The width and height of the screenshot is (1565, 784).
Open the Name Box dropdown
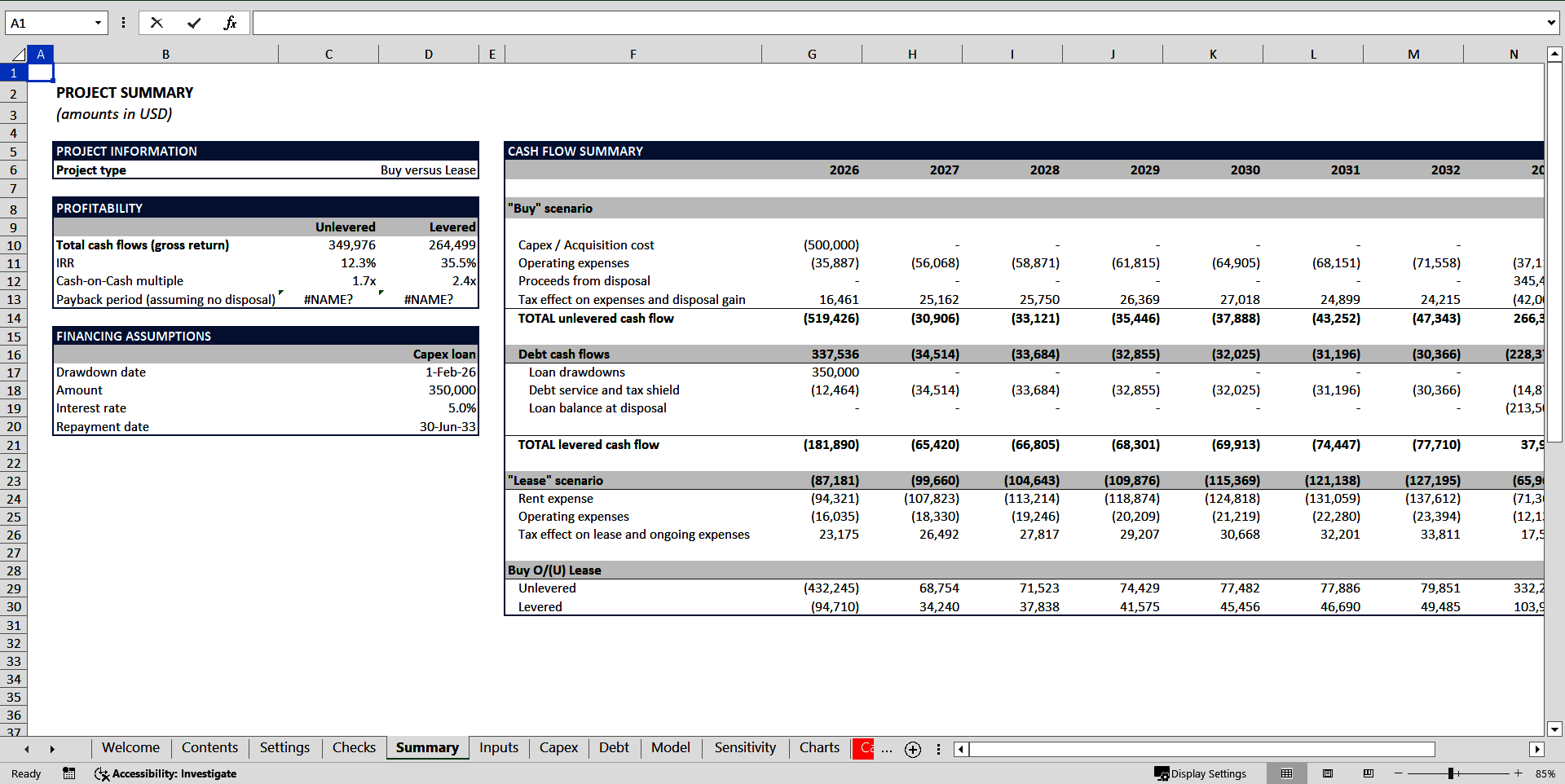(x=98, y=23)
